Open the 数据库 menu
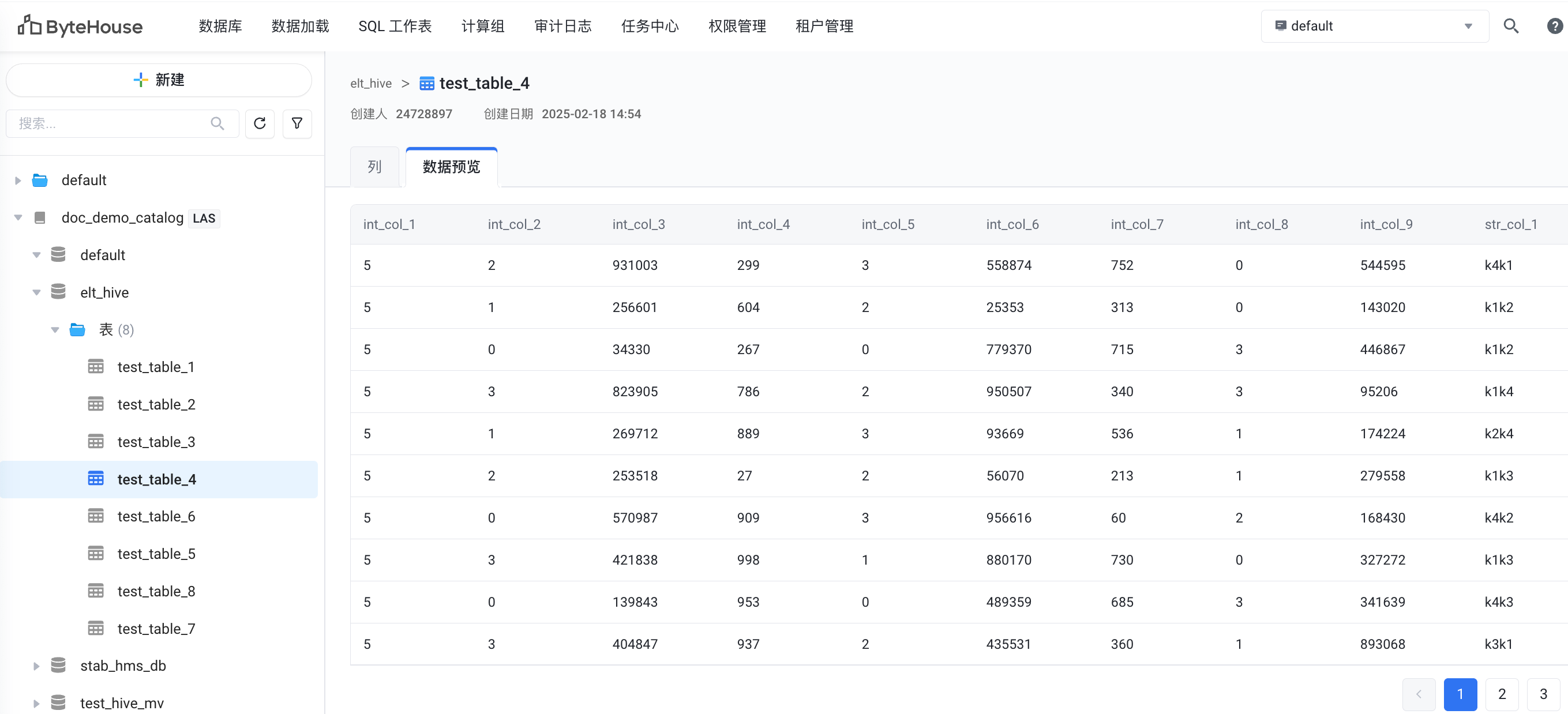 click(220, 26)
